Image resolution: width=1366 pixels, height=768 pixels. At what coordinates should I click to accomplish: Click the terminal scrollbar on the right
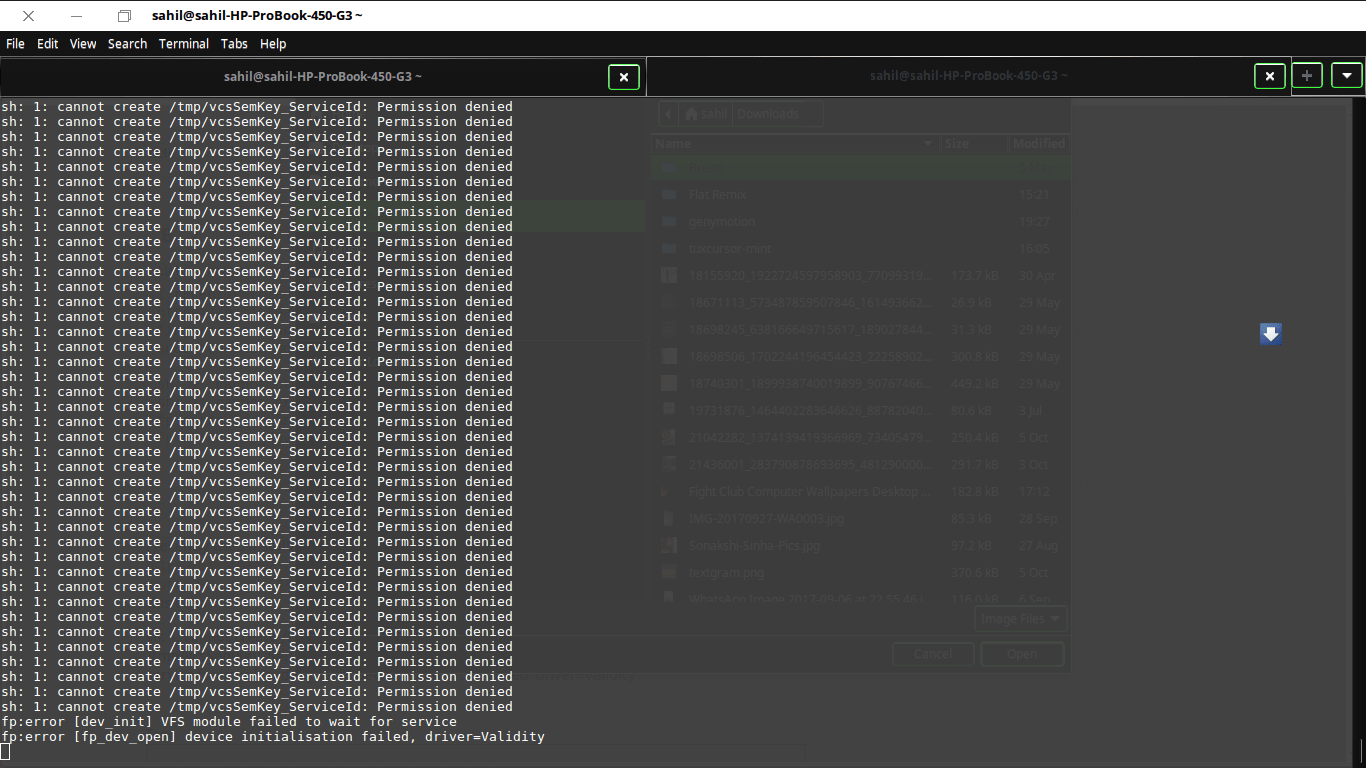(x=1359, y=400)
